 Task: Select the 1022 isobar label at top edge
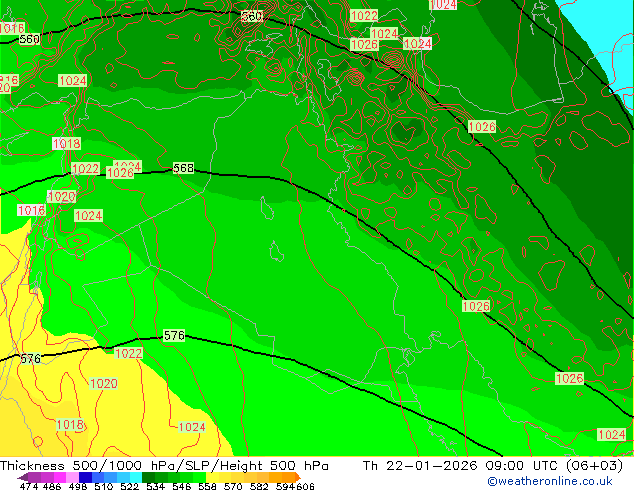364,16
